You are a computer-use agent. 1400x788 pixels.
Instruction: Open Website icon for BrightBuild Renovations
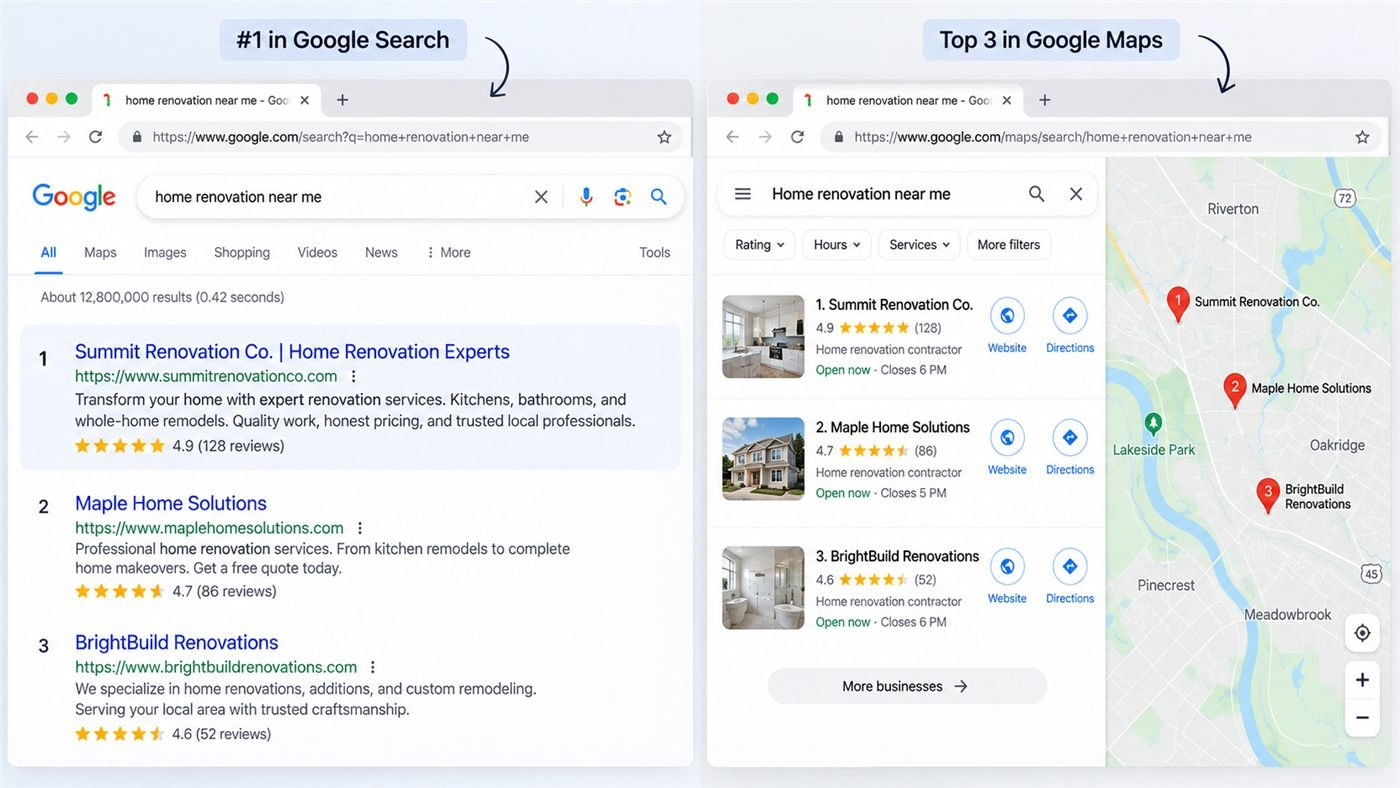[1007, 566]
